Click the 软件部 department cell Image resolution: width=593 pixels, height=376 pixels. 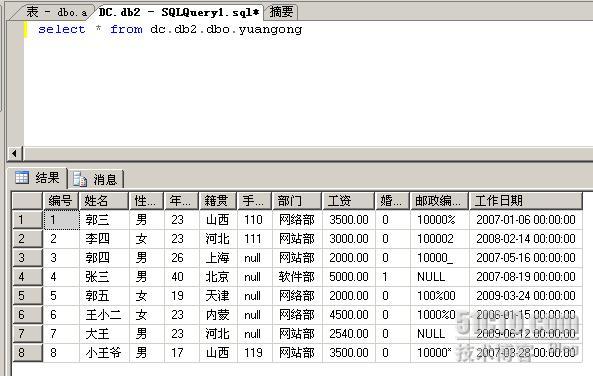coord(297,277)
